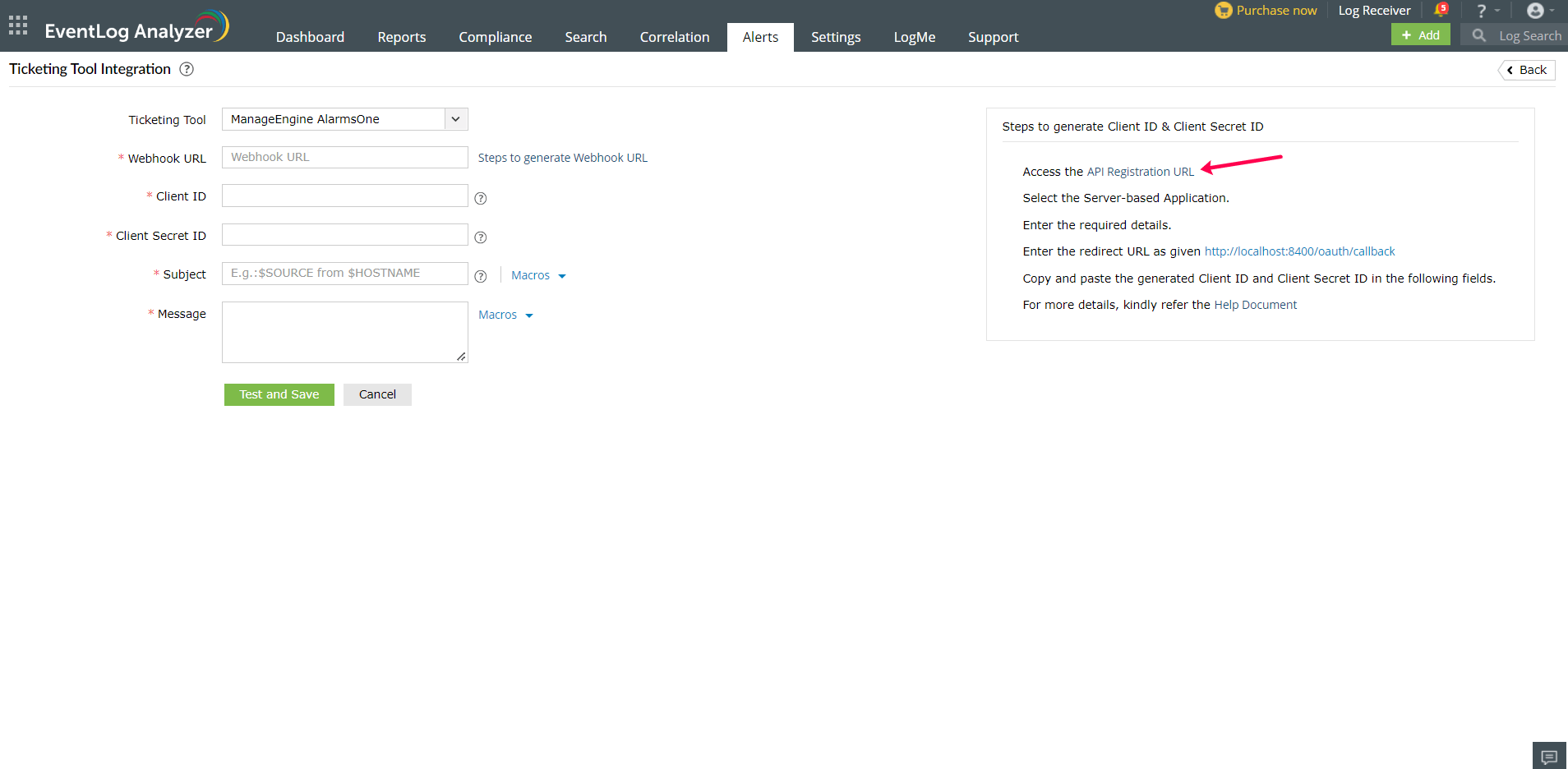Click the Log Search box
This screenshot has height=769, width=1568.
(1514, 35)
